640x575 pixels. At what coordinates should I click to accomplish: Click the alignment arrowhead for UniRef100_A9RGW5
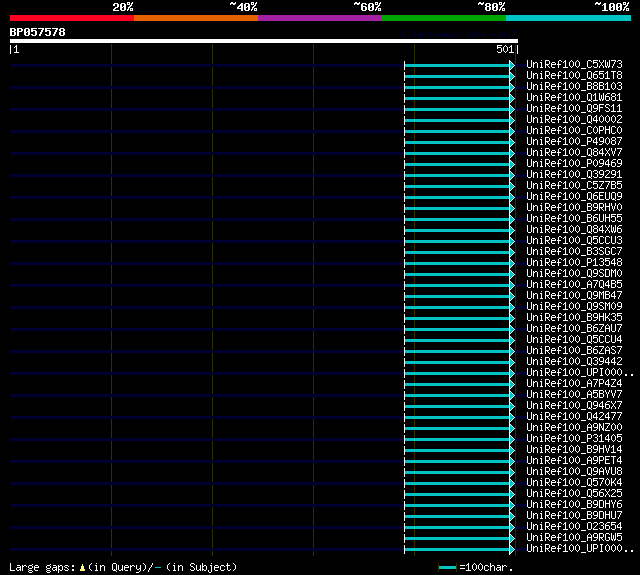point(512,539)
